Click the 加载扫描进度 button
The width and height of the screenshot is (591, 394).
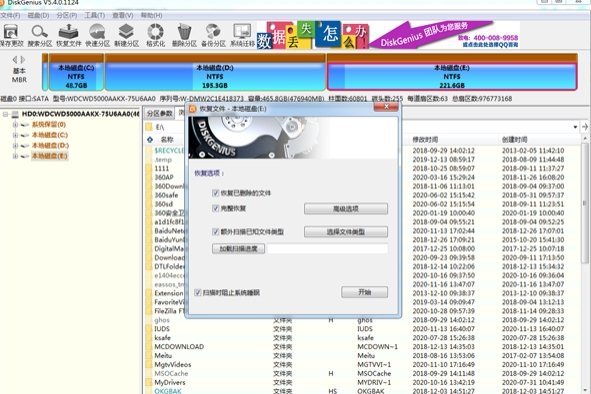click(238, 248)
